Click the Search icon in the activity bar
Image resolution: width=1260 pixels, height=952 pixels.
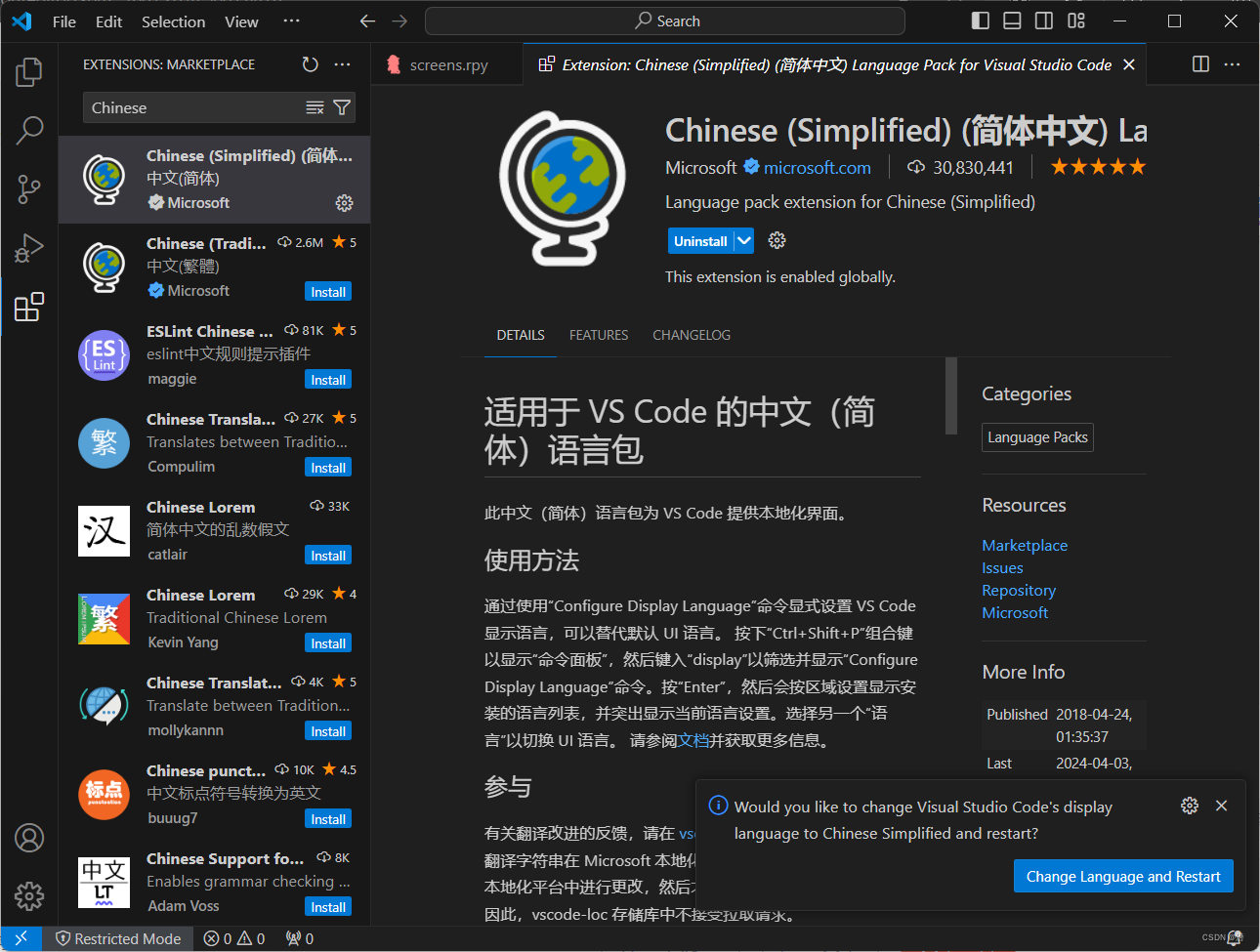coord(28,130)
